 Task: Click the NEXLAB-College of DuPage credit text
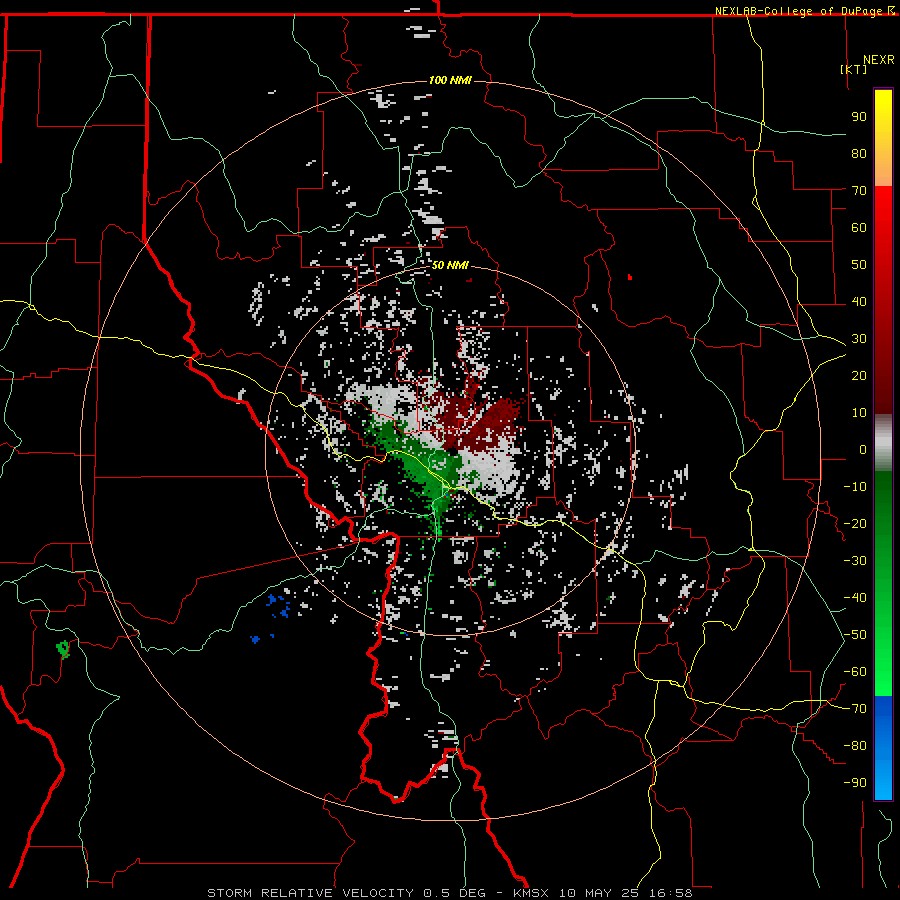pos(798,11)
